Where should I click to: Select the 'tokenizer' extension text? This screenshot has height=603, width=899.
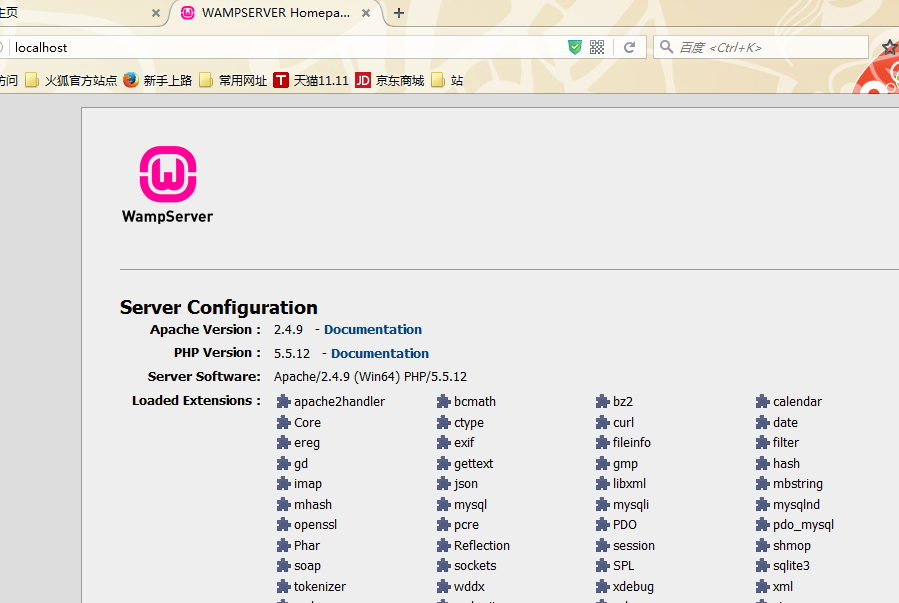click(320, 586)
